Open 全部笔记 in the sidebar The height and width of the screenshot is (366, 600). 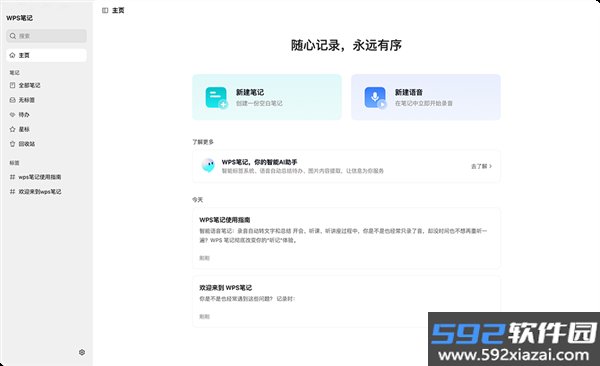[x=29, y=85]
